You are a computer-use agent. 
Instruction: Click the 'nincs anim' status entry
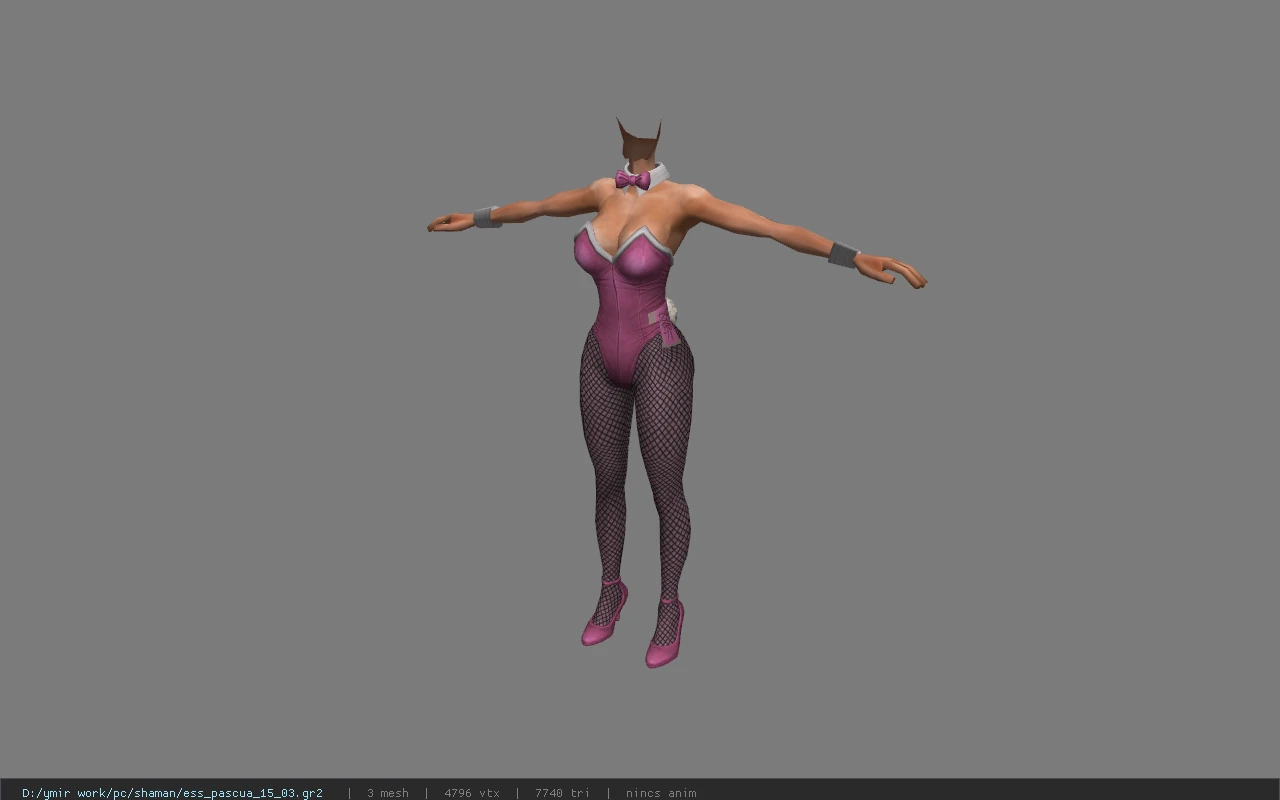pyautogui.click(x=661, y=793)
